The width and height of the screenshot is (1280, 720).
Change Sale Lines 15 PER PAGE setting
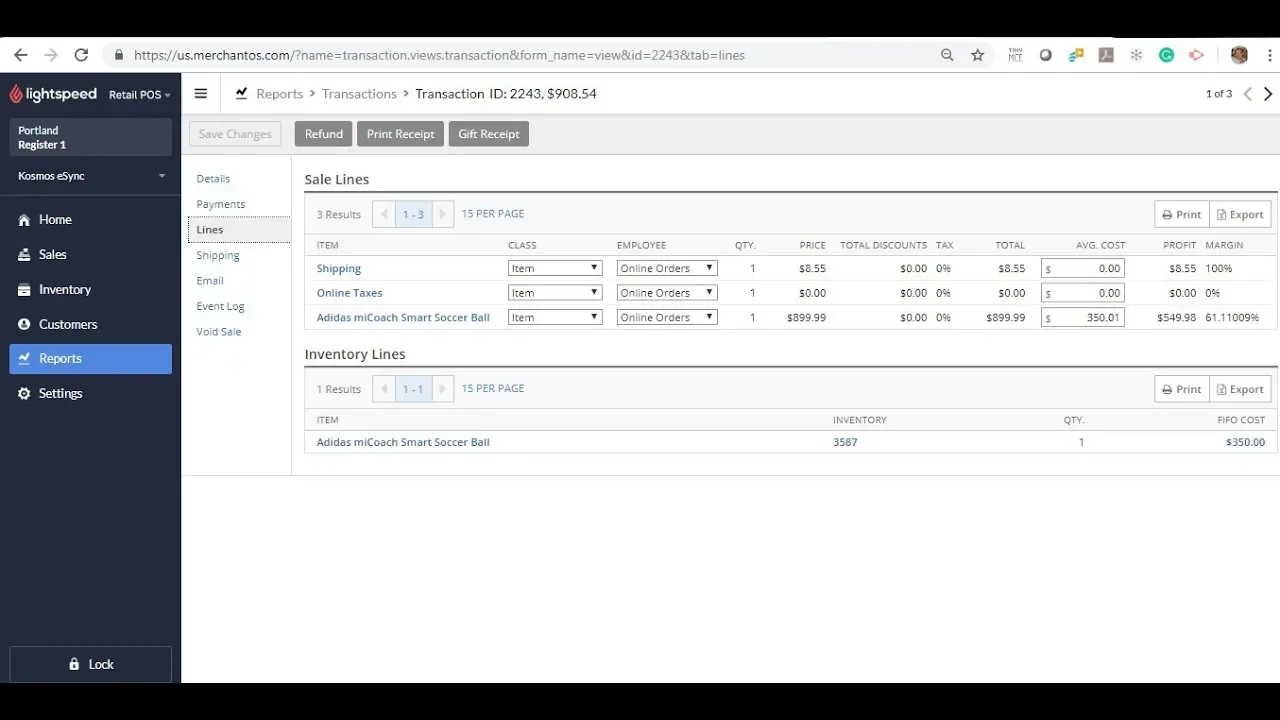pos(493,214)
